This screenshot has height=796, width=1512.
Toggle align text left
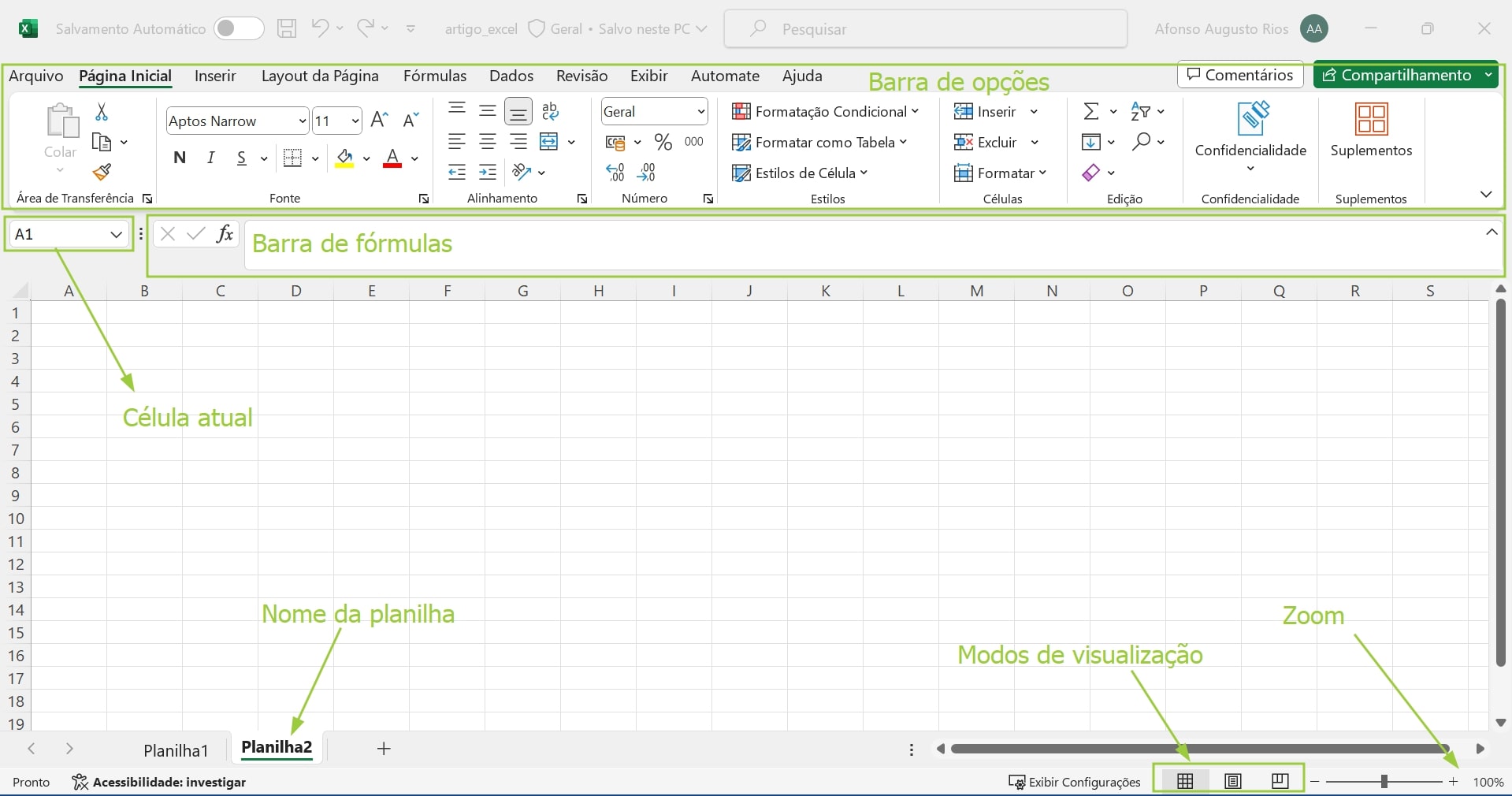click(x=457, y=142)
